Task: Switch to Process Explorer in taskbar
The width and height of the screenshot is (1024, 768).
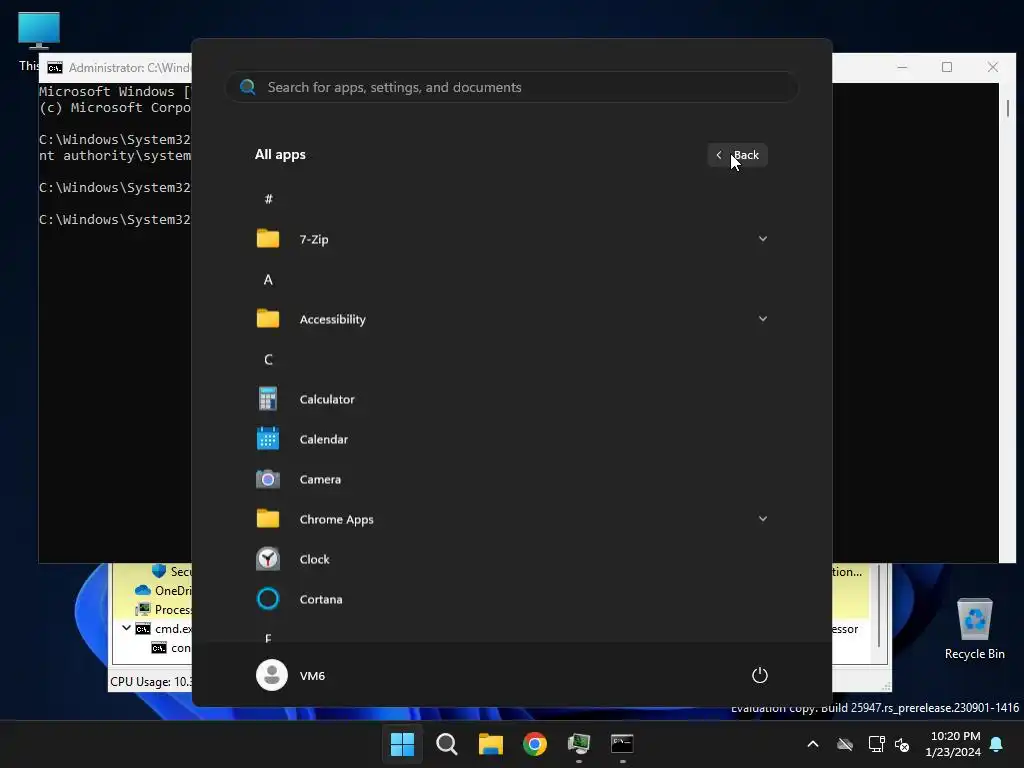Action: [x=579, y=744]
